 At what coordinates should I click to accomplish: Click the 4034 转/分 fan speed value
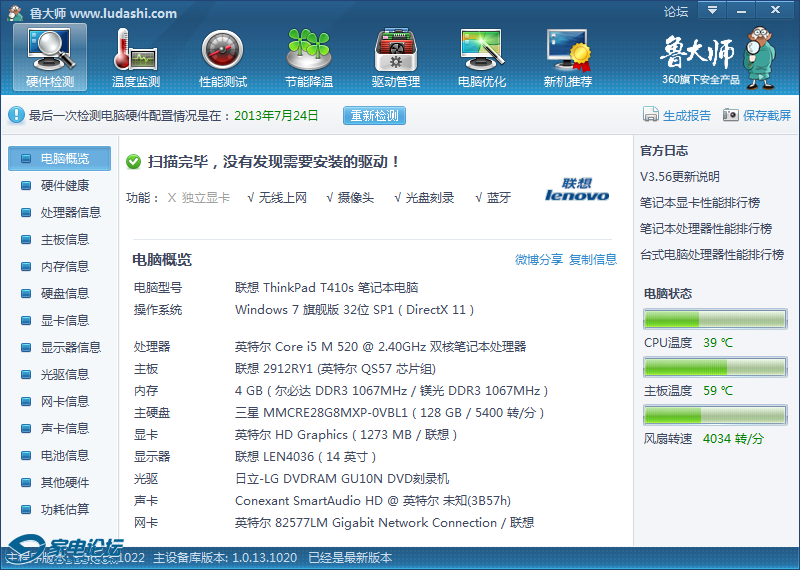pos(733,439)
